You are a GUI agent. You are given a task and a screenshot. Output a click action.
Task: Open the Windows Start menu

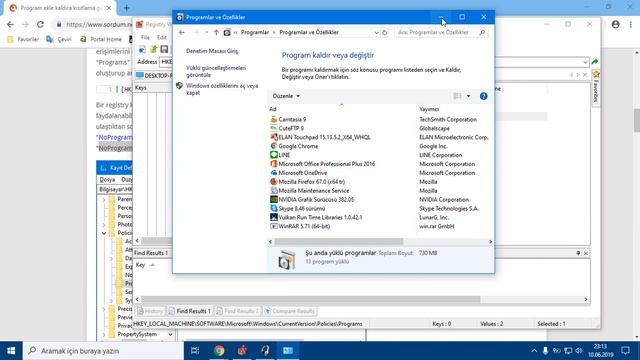tap(11, 351)
